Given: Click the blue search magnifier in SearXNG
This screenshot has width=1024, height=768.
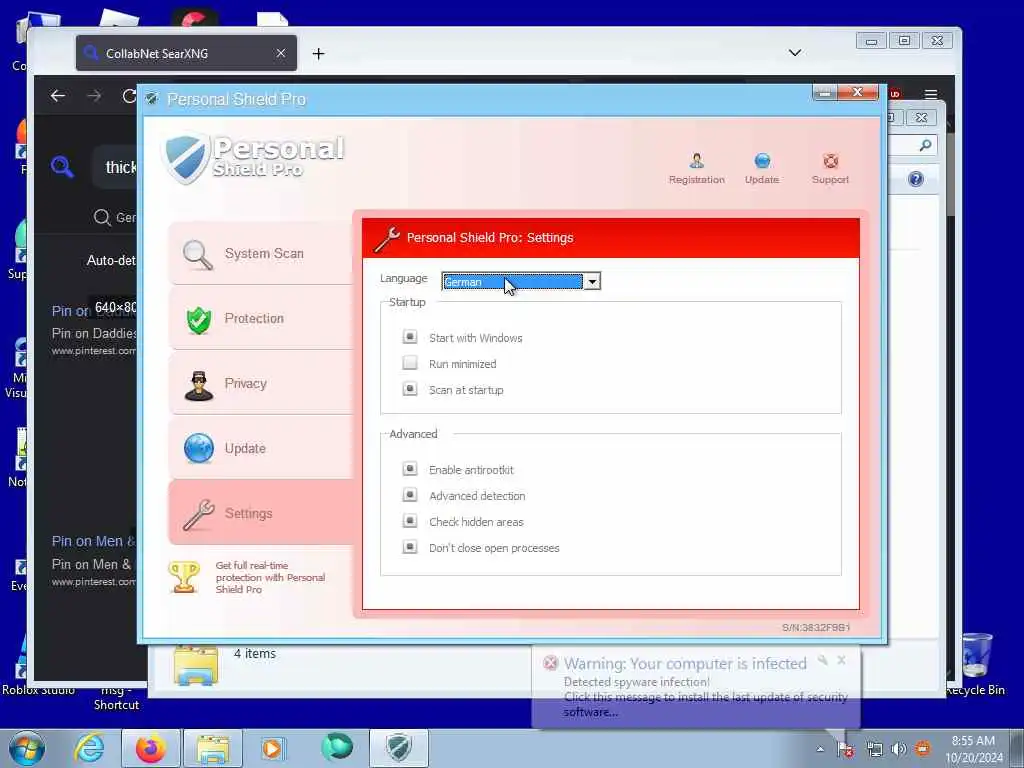Looking at the screenshot, I should [x=62, y=167].
